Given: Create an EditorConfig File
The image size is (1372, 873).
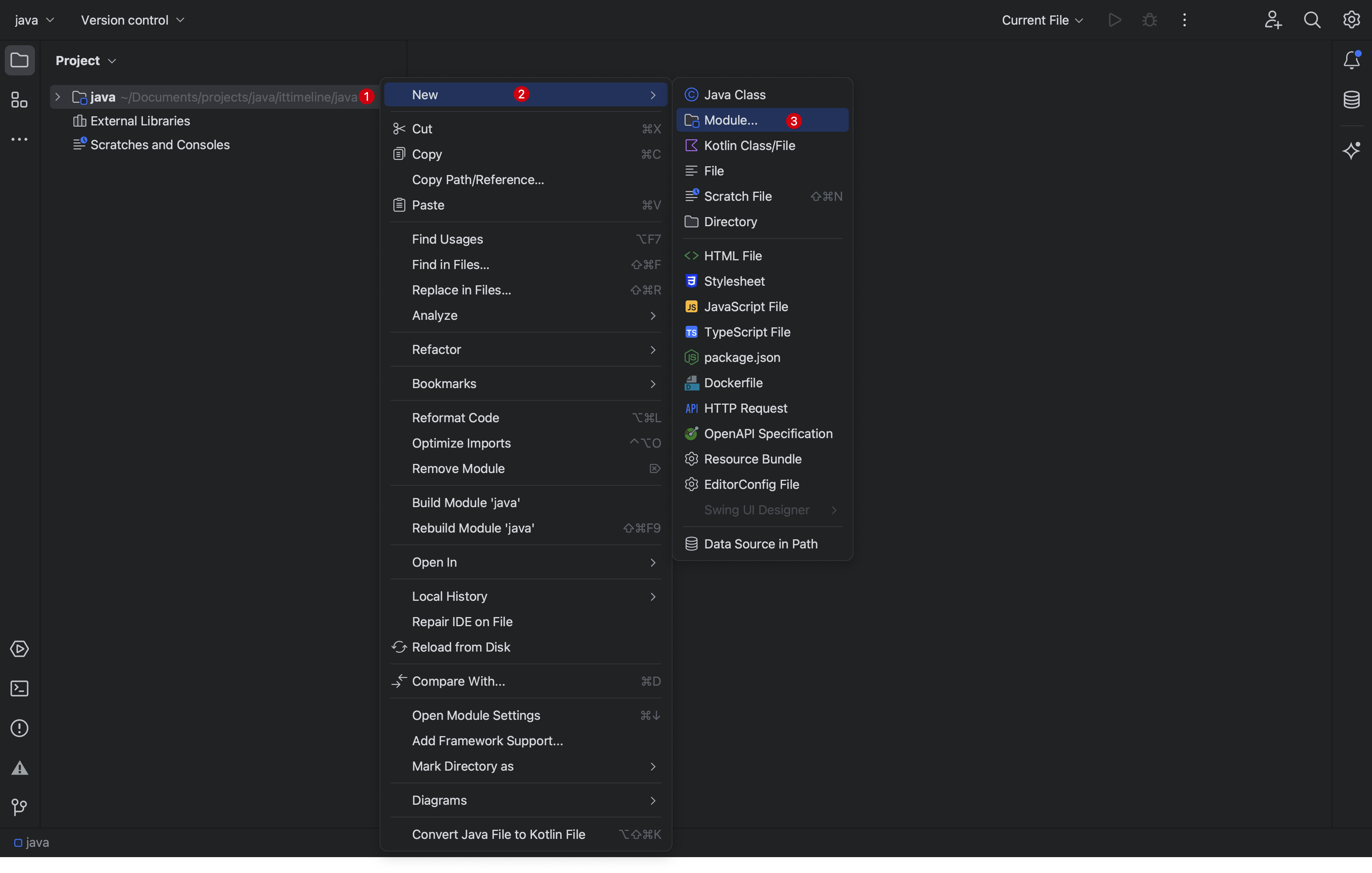Looking at the screenshot, I should pos(762,484).
